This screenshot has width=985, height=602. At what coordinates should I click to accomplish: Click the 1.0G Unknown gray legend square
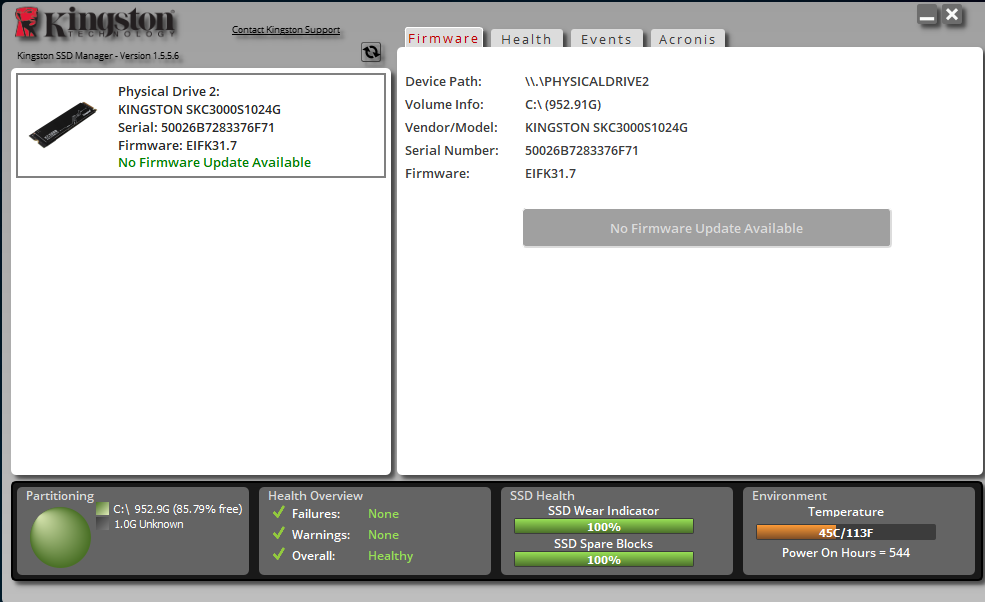102,523
